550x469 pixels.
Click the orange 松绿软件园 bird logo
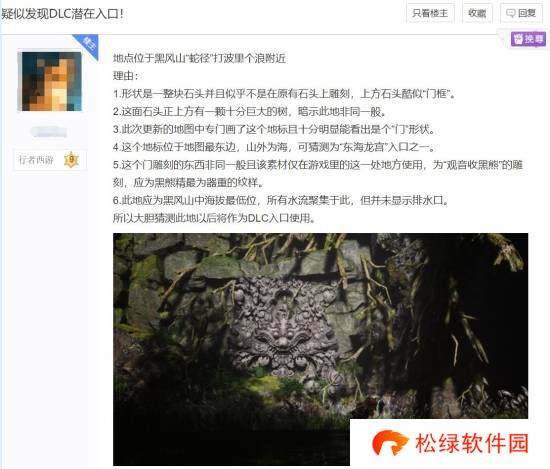[389, 442]
